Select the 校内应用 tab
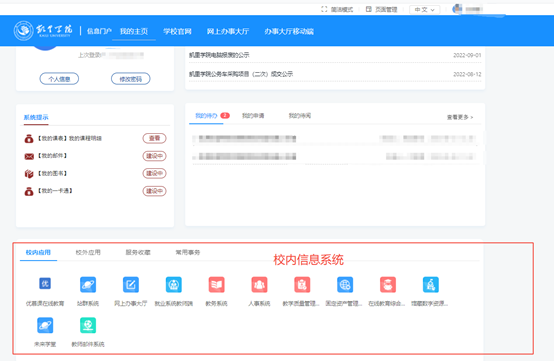 38,252
